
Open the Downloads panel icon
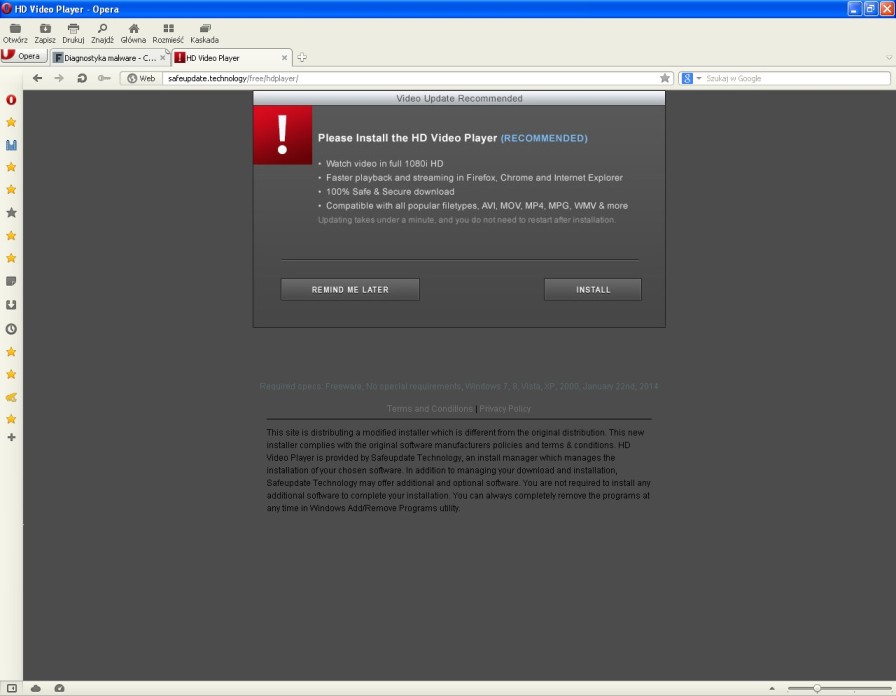pyautogui.click(x=11, y=305)
